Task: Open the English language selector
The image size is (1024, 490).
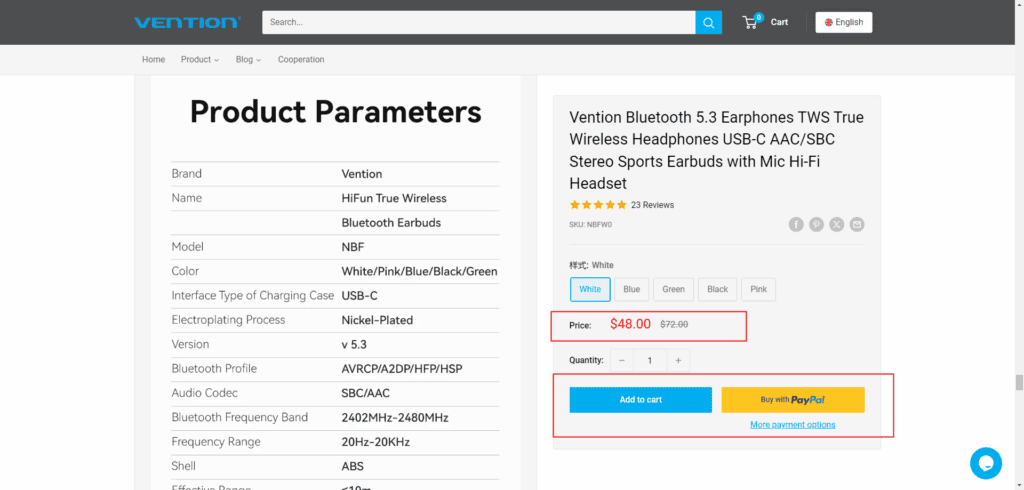Action: (x=844, y=22)
